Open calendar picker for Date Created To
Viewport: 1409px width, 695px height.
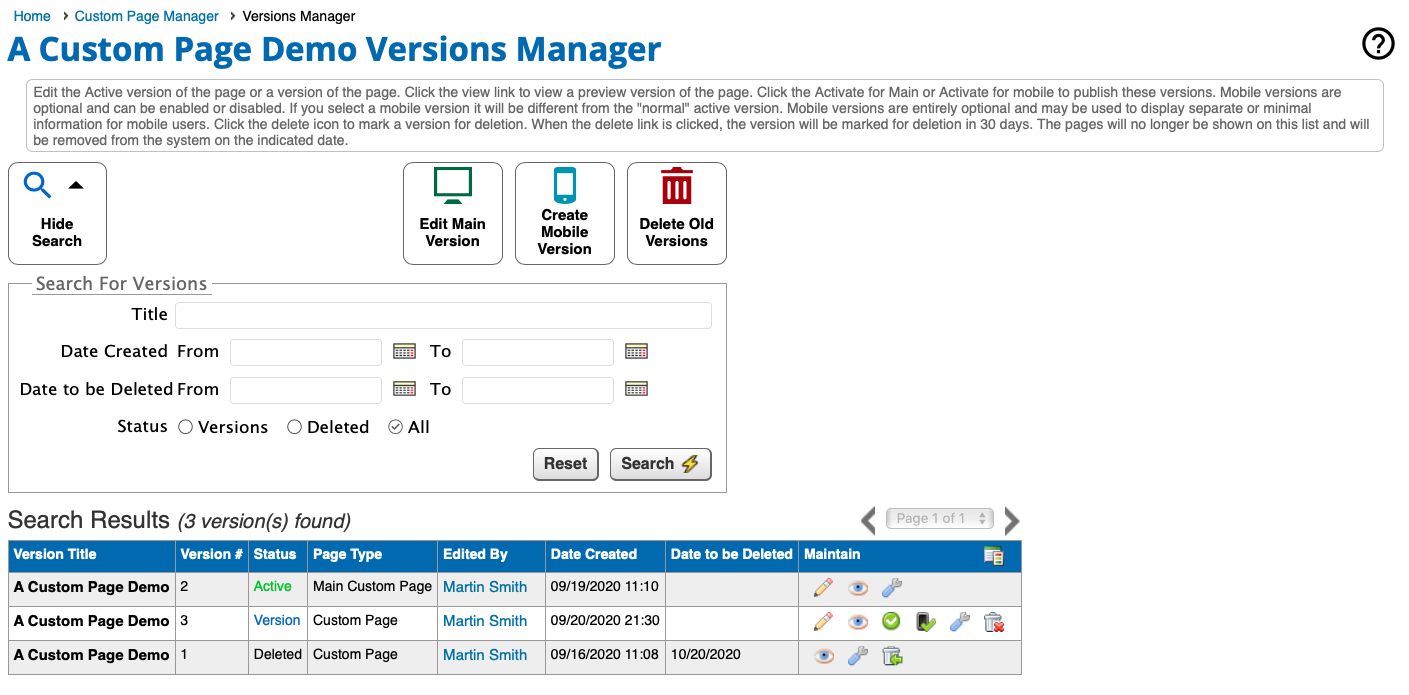click(x=636, y=351)
